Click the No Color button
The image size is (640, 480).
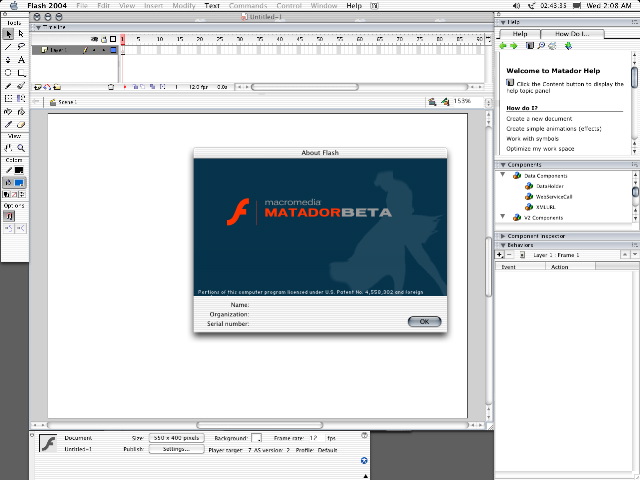[15, 194]
